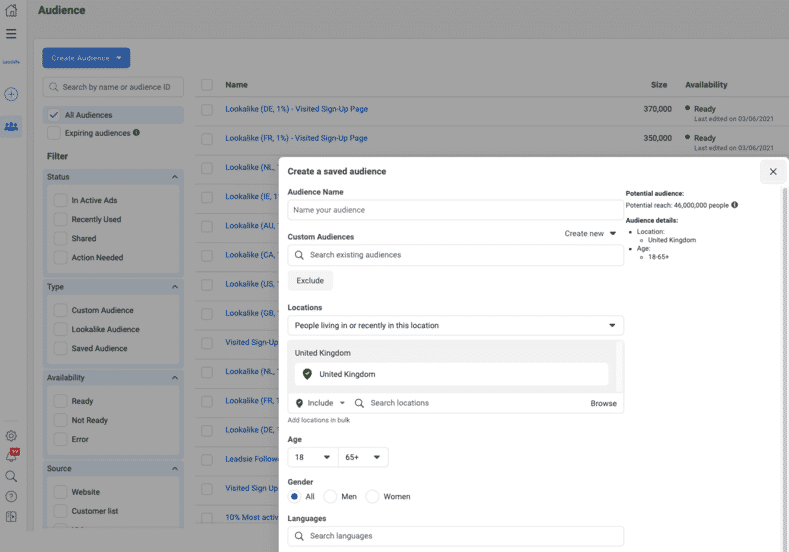Tick the Error availability checkbox
The width and height of the screenshot is (789, 552).
(x=60, y=439)
